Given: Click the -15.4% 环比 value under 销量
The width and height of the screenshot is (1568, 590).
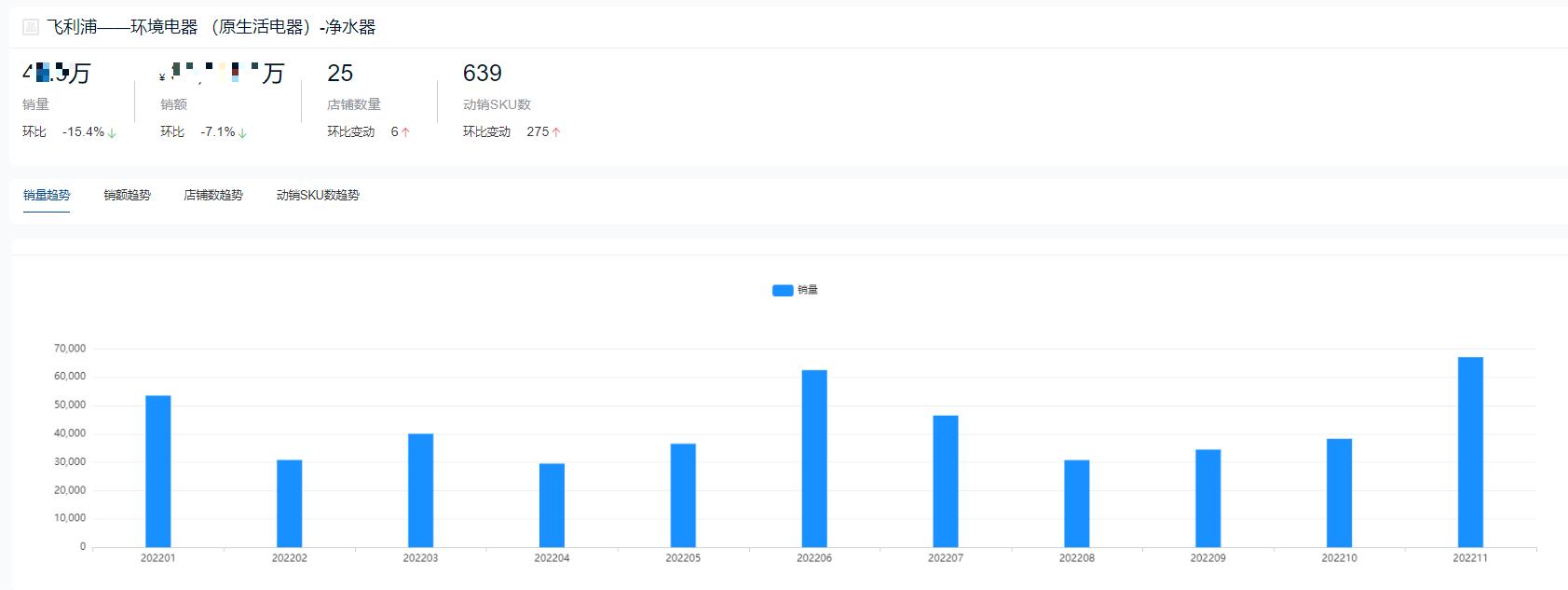Looking at the screenshot, I should click(83, 132).
